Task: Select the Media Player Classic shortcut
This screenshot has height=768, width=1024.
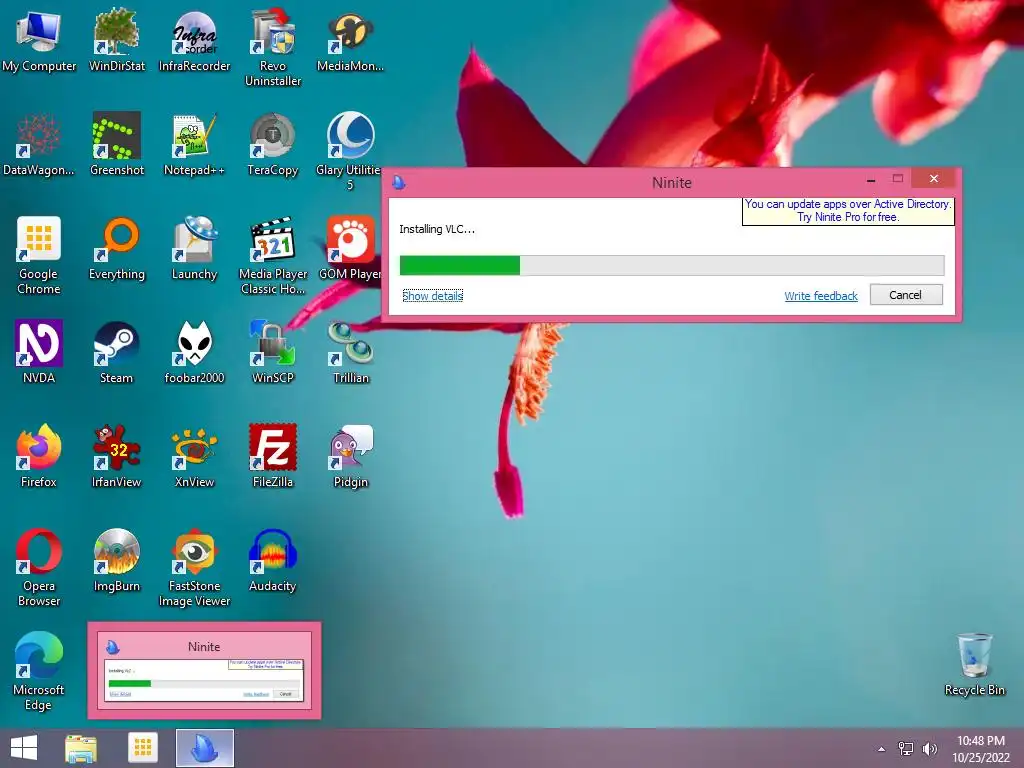Action: coord(273,256)
